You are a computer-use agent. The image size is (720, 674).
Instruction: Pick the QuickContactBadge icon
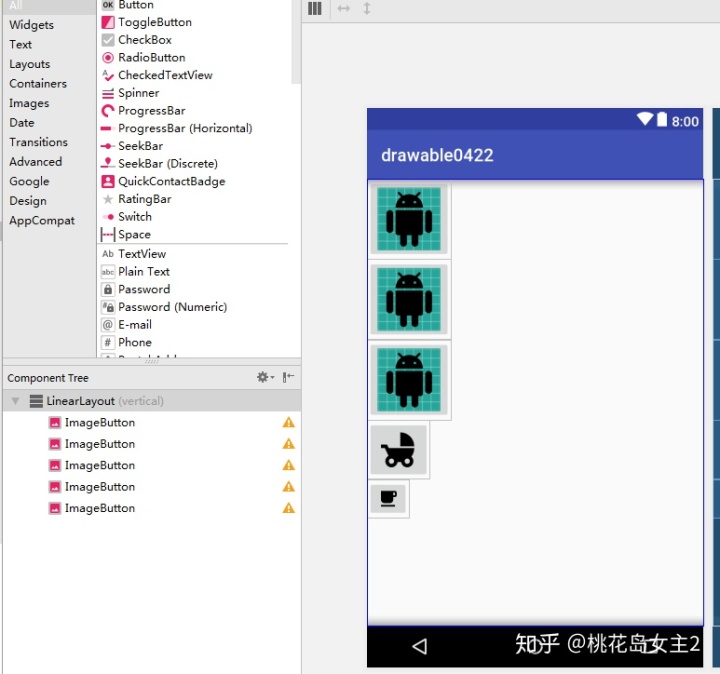point(107,181)
